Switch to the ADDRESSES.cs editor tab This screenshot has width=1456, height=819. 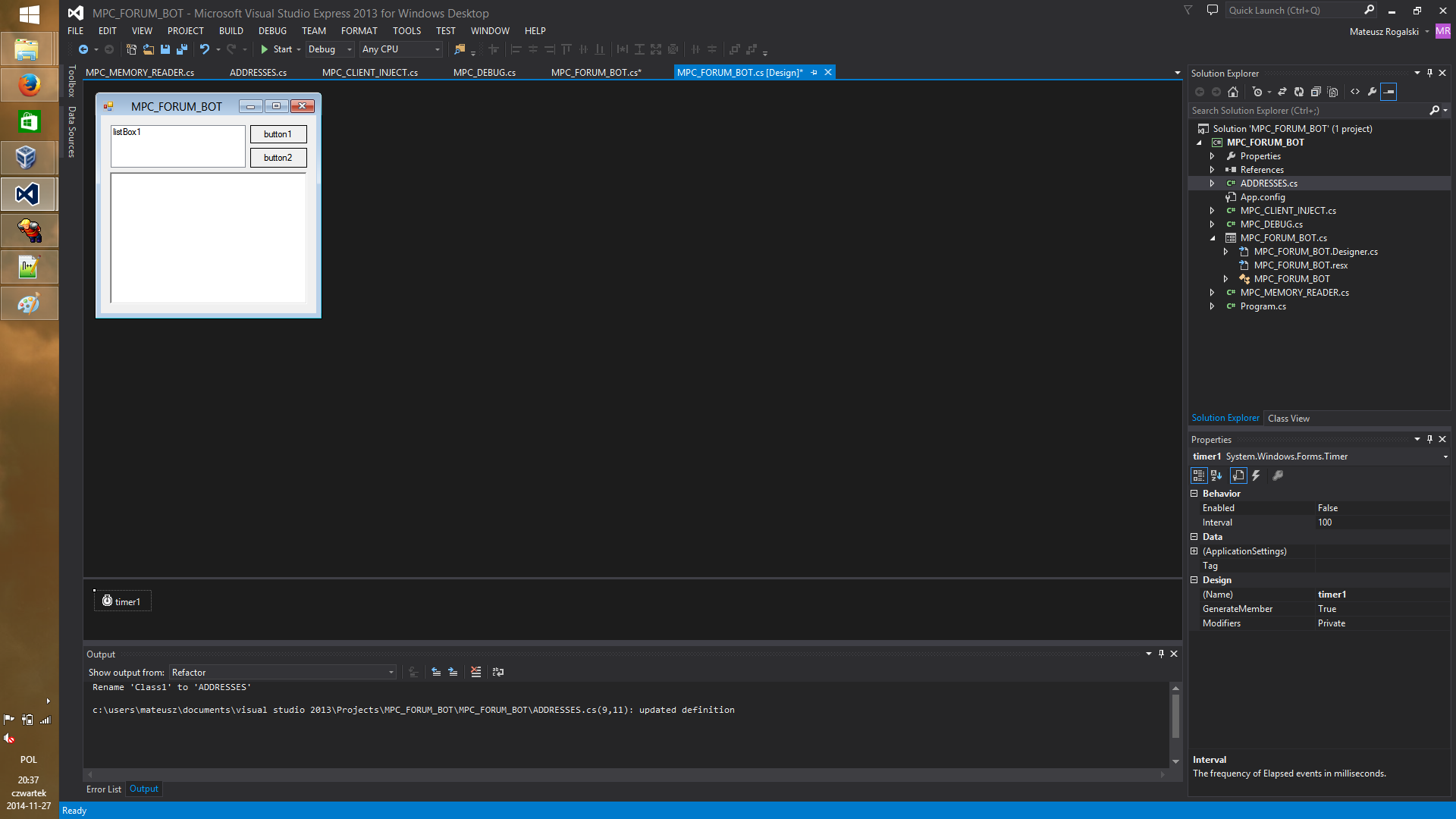click(x=258, y=73)
